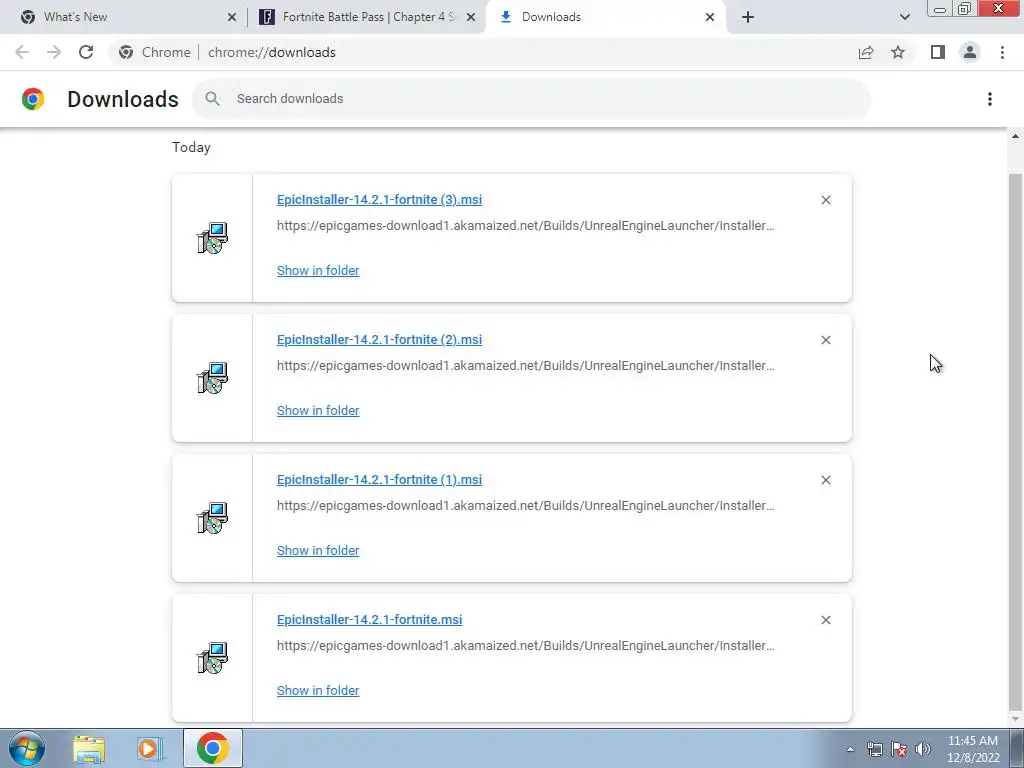Viewport: 1024px width, 768px height.
Task: Open the Downloads page more actions menu
Action: [989, 99]
